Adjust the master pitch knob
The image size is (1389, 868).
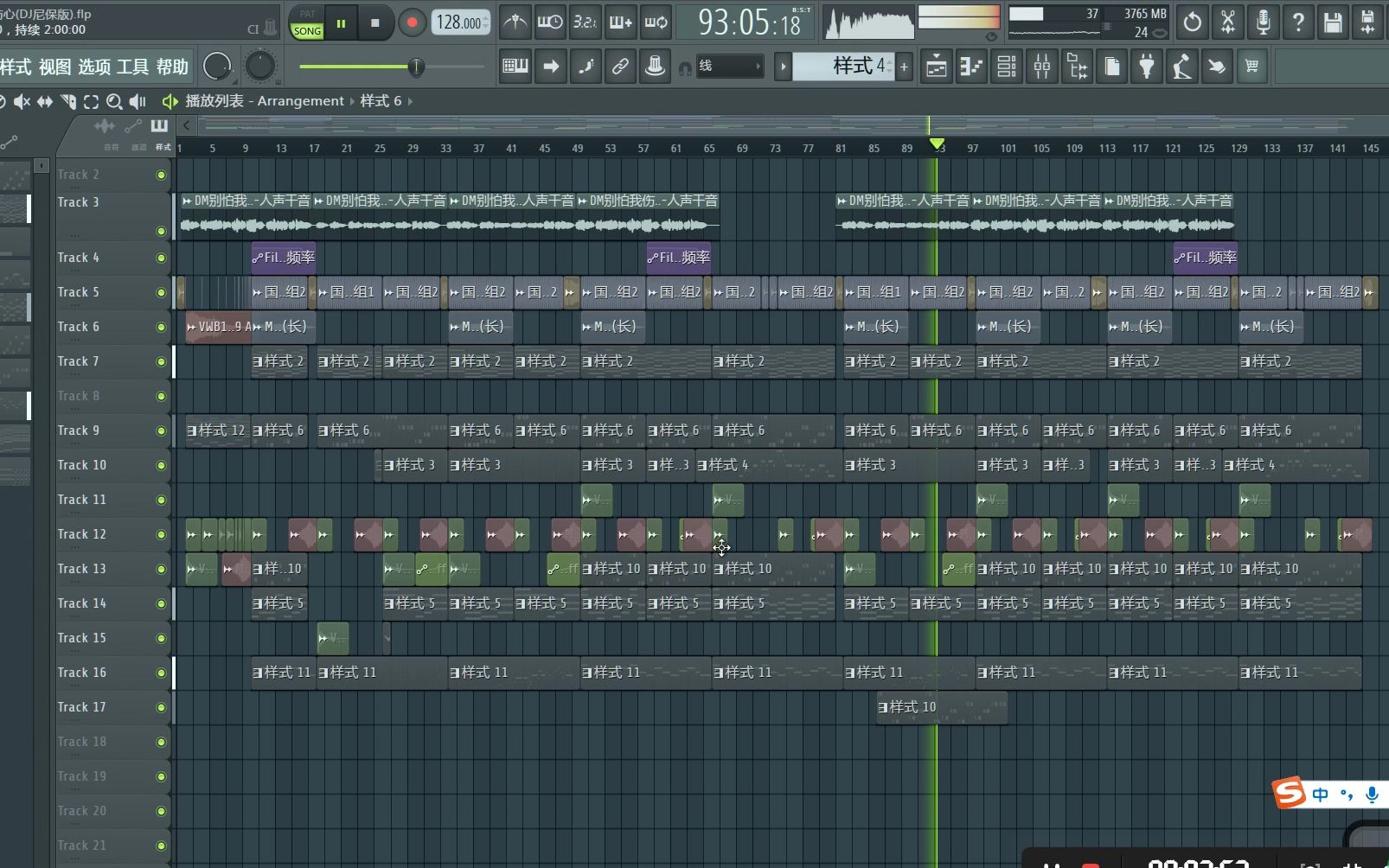[260, 66]
